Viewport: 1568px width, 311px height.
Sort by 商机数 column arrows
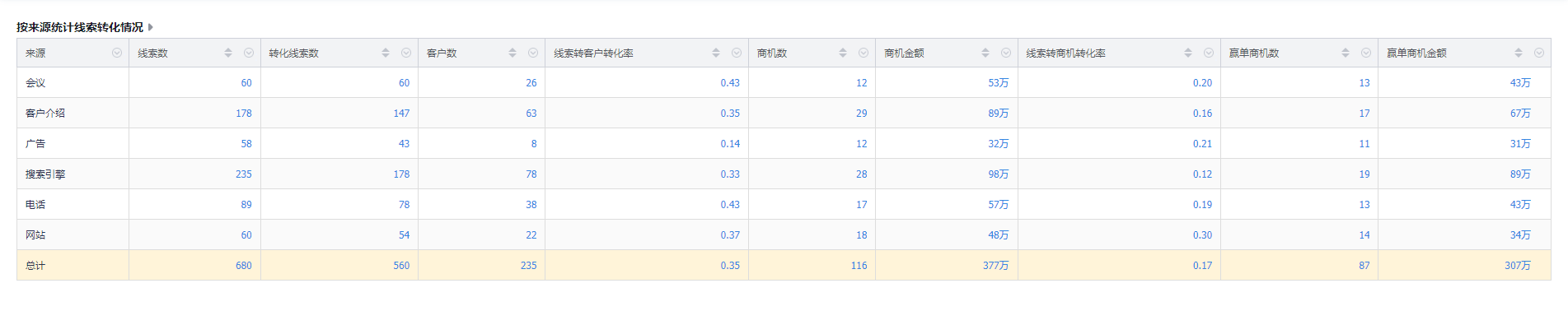click(x=843, y=53)
